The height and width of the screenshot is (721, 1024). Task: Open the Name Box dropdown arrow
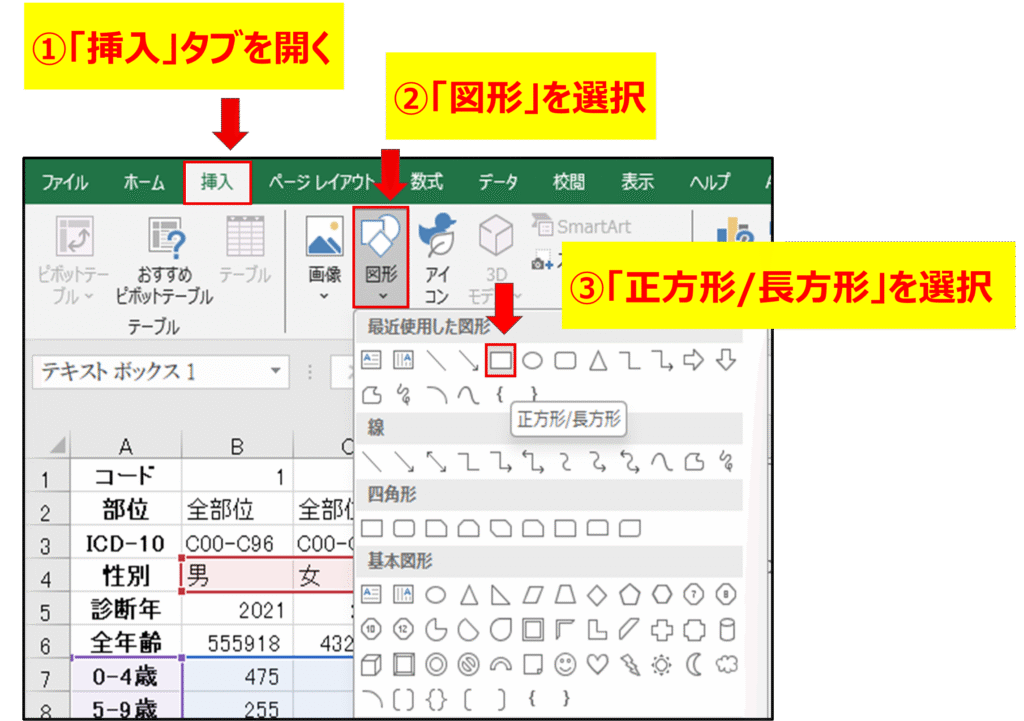(x=276, y=372)
